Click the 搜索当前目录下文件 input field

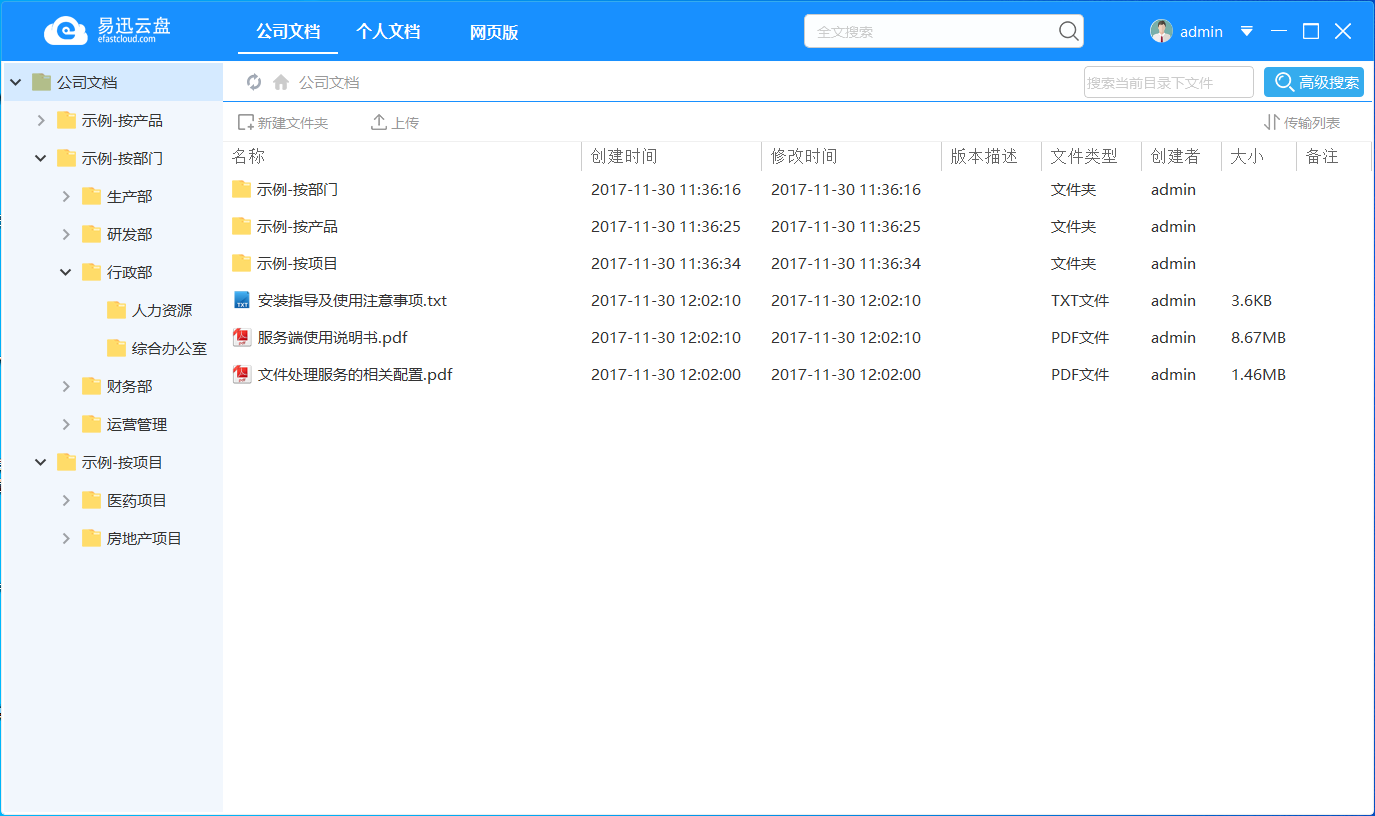[x=1168, y=81]
